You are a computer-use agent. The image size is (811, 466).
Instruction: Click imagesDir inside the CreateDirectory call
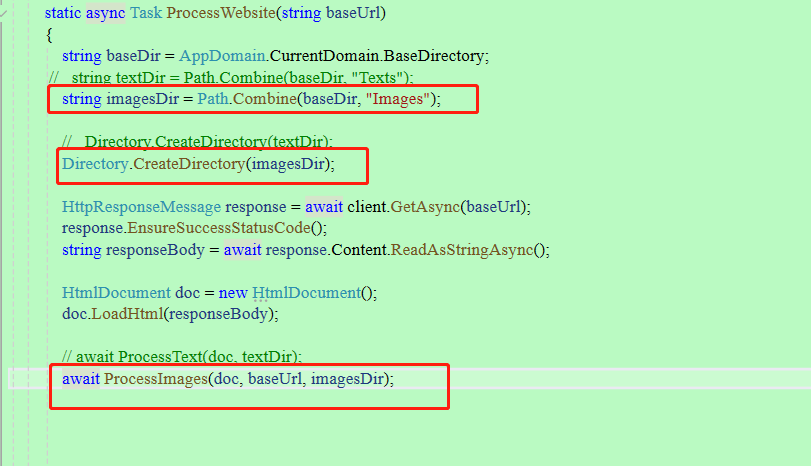288,164
